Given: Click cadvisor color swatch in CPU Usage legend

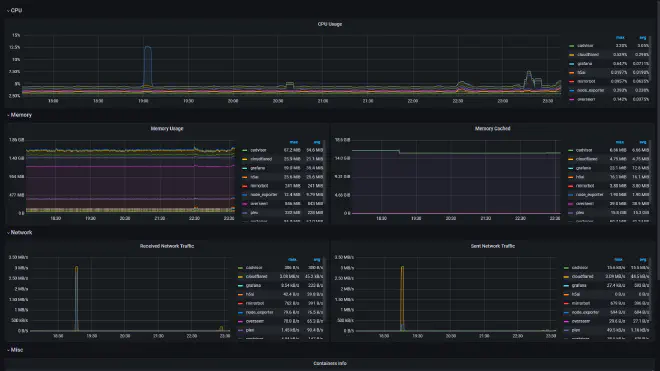Looking at the screenshot, I should click(x=571, y=46).
